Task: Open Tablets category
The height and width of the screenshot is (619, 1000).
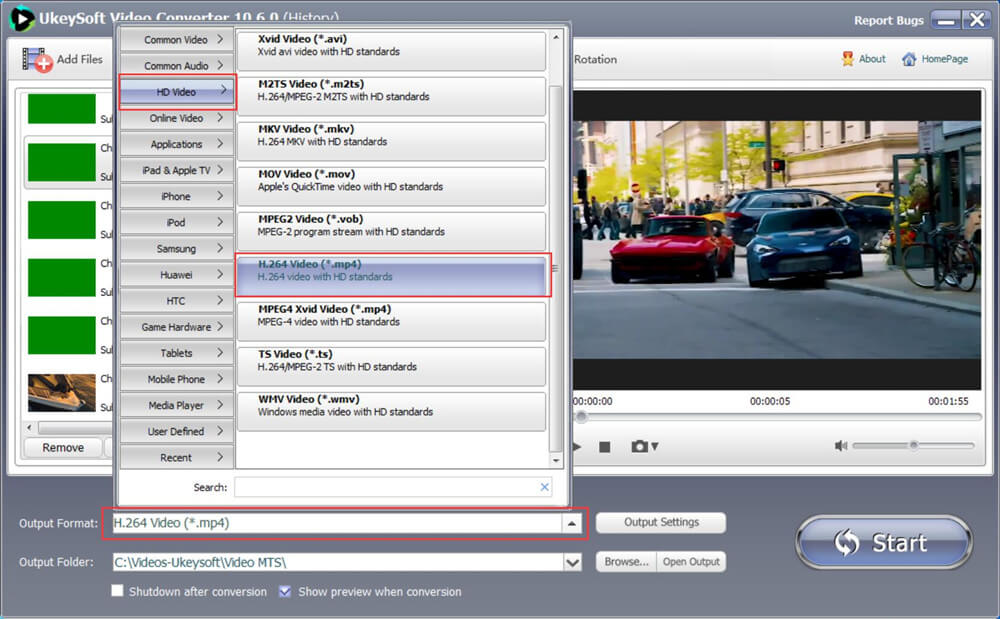Action: (176, 353)
